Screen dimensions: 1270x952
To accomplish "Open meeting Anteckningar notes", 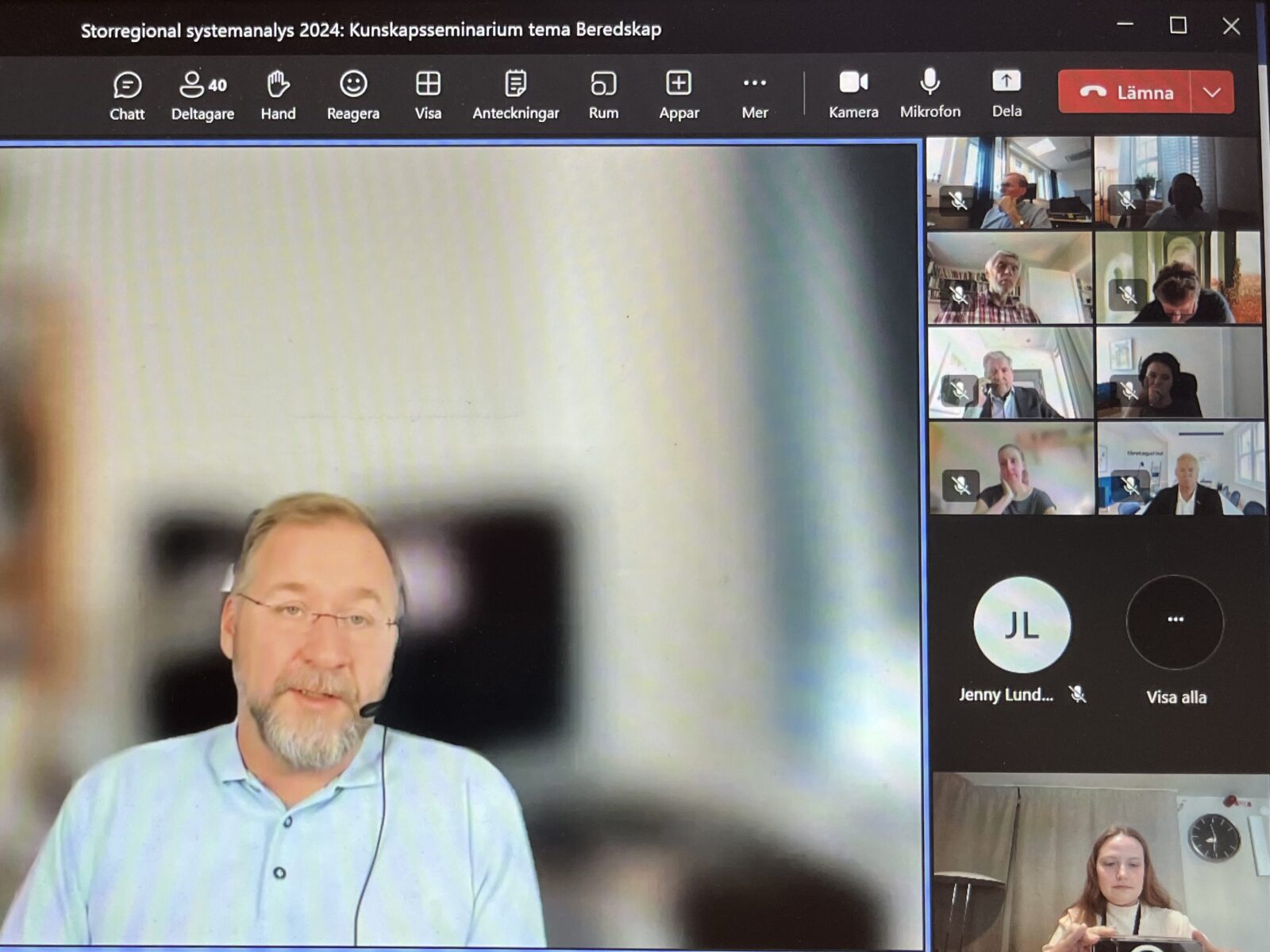I will point(516,95).
